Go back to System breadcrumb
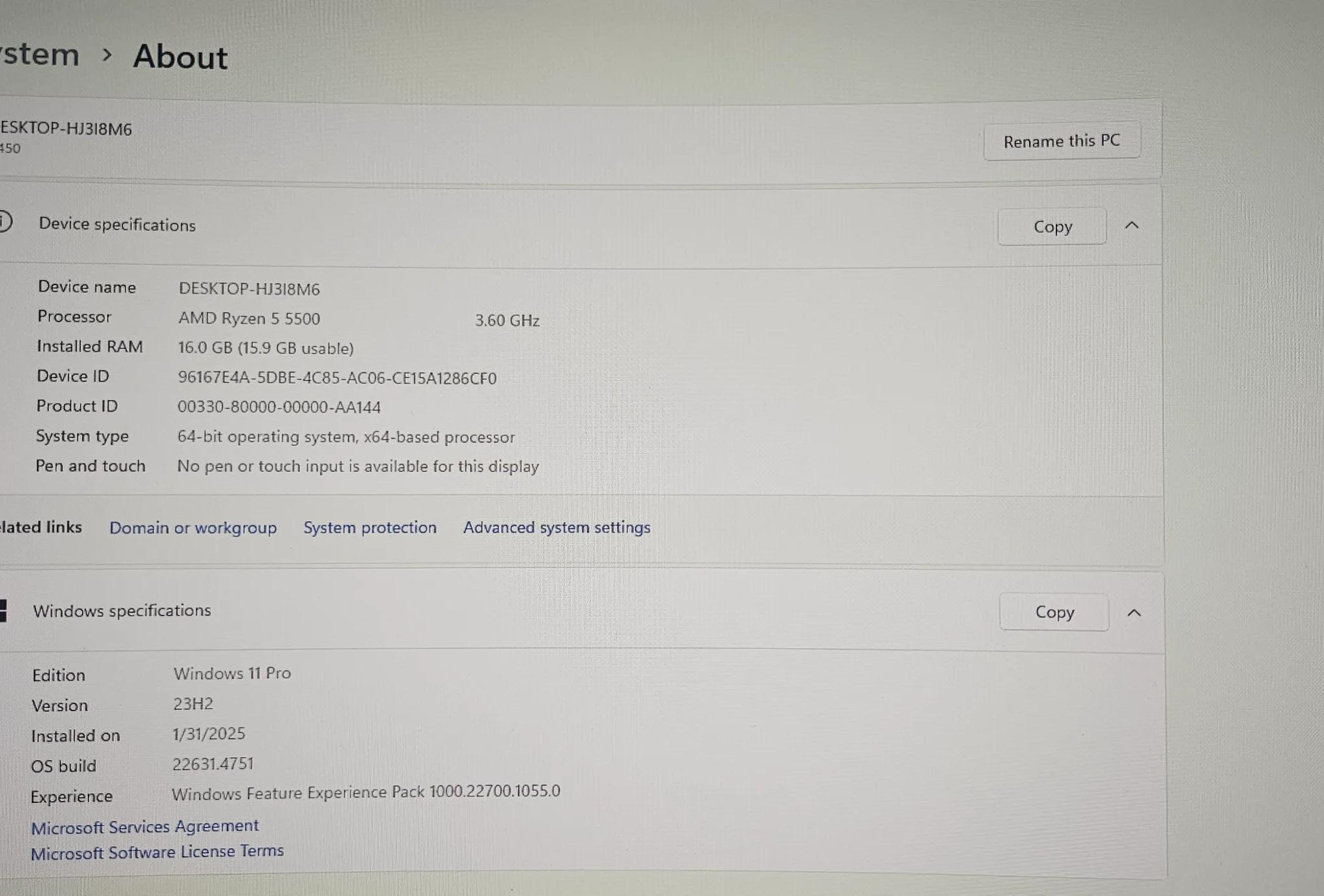The image size is (1324, 896). pyautogui.click(x=39, y=54)
